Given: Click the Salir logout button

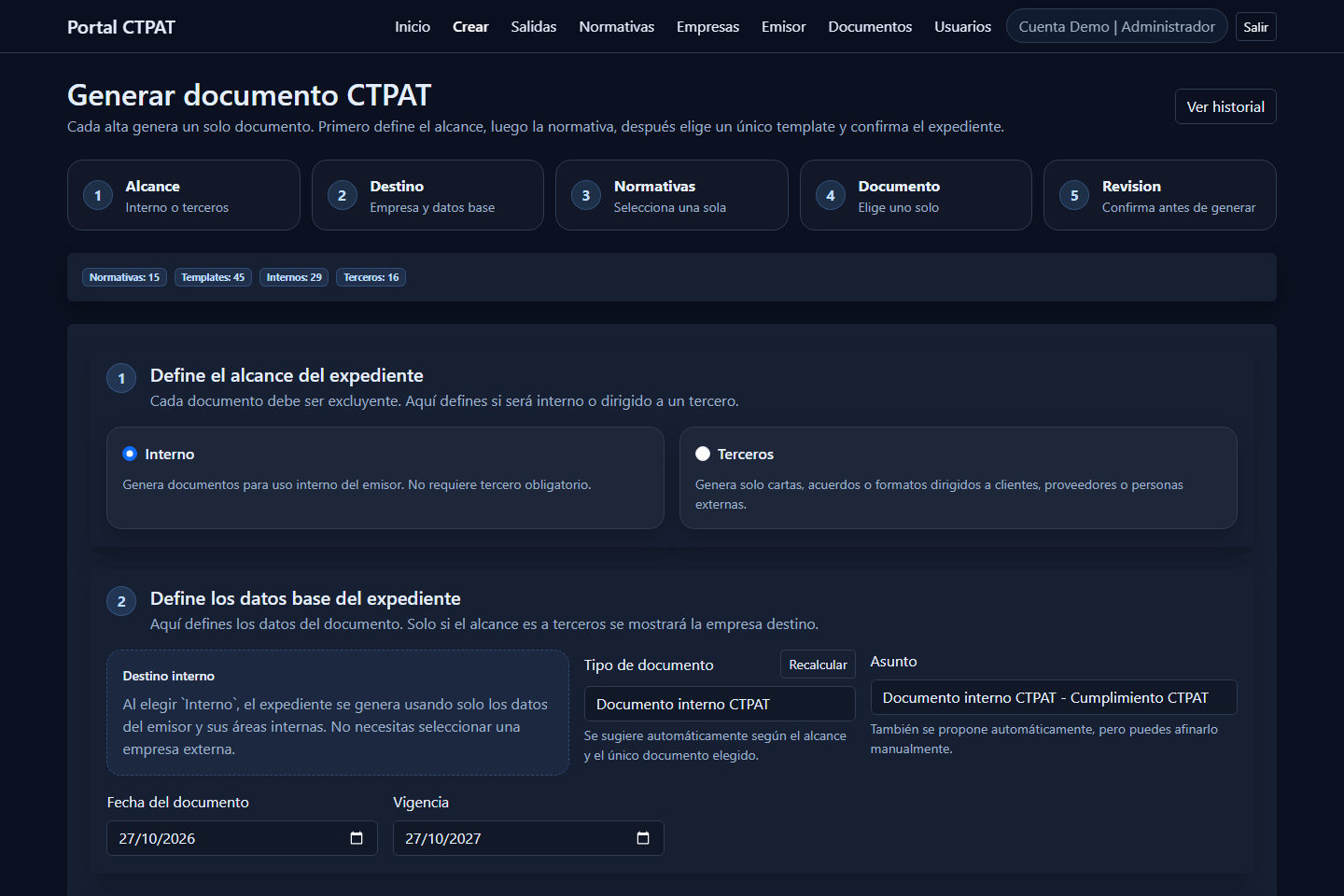Looking at the screenshot, I should coord(1255,26).
